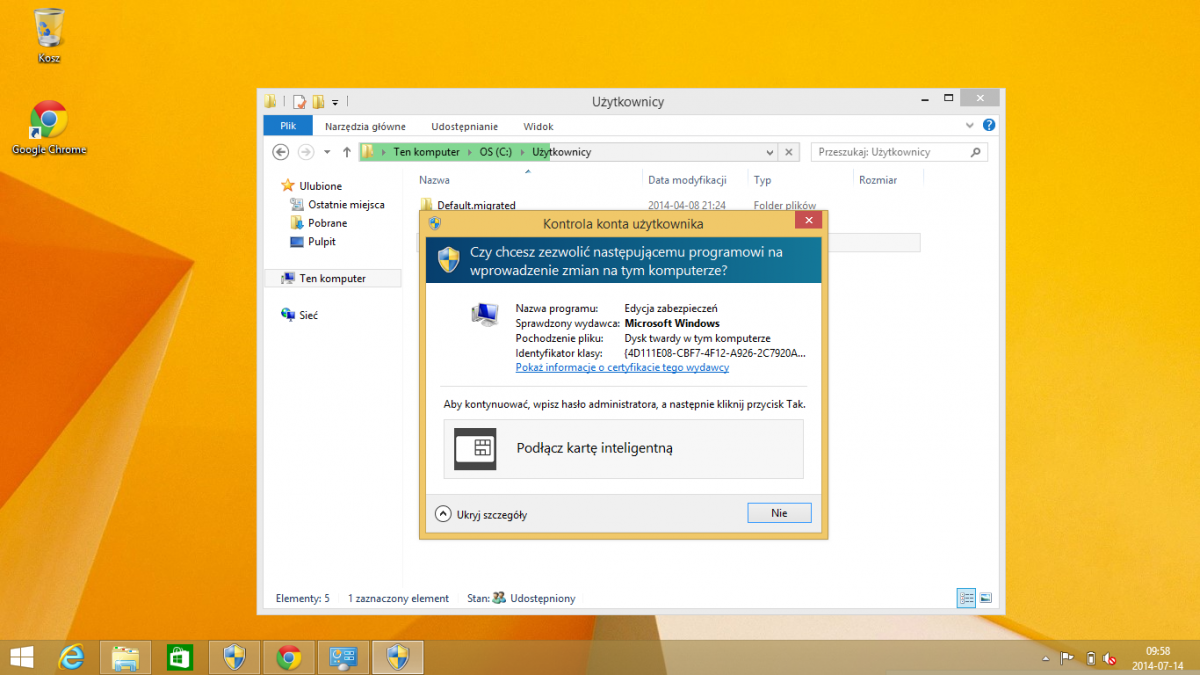Image resolution: width=1200 pixels, height=675 pixels.
Task: Click the OS (C:) breadcrumb in the address bar
Action: click(x=495, y=152)
